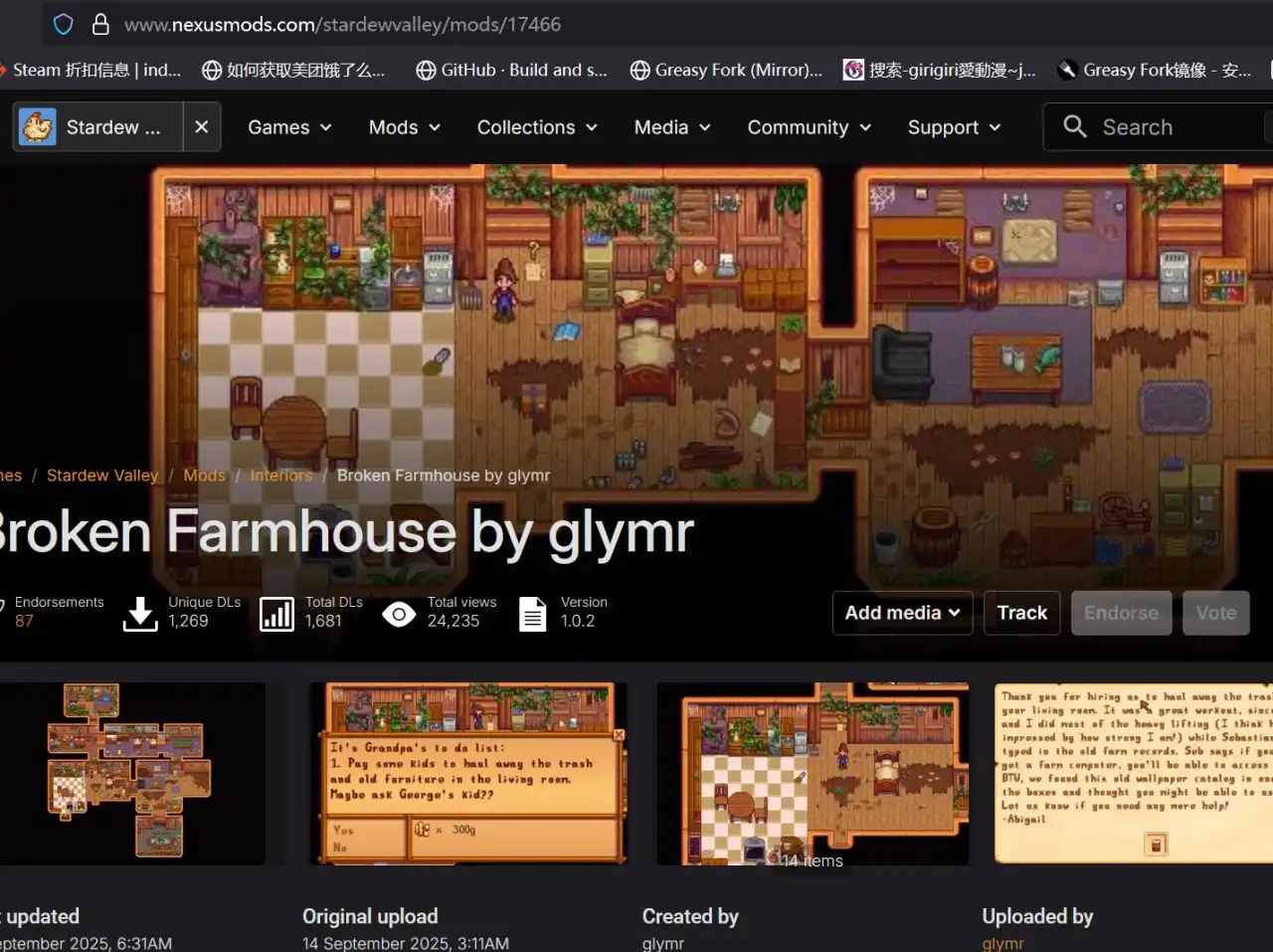Click the Total DLs bar chart icon
The height and width of the screenshot is (952, 1273).
click(x=276, y=614)
